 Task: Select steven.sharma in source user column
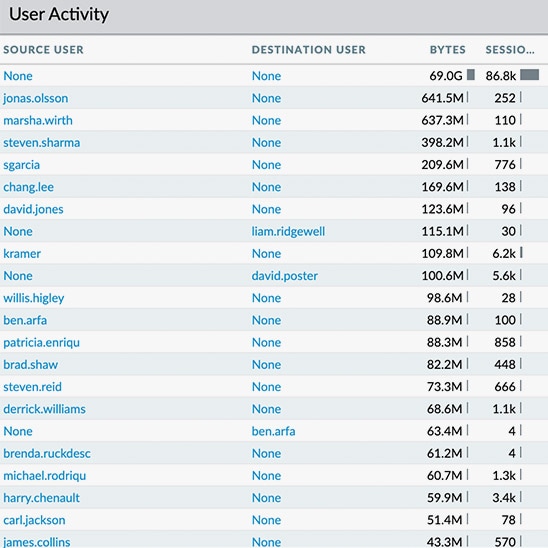(x=42, y=143)
